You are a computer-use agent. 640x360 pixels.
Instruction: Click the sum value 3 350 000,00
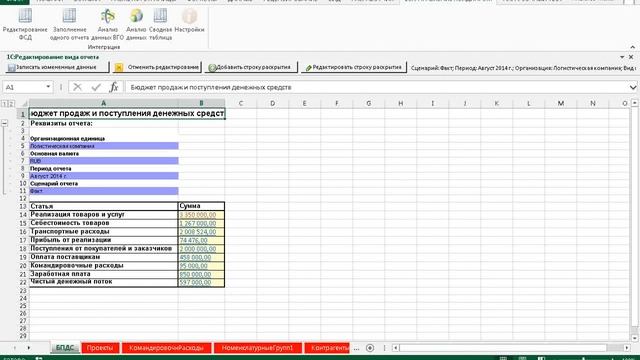(201, 215)
